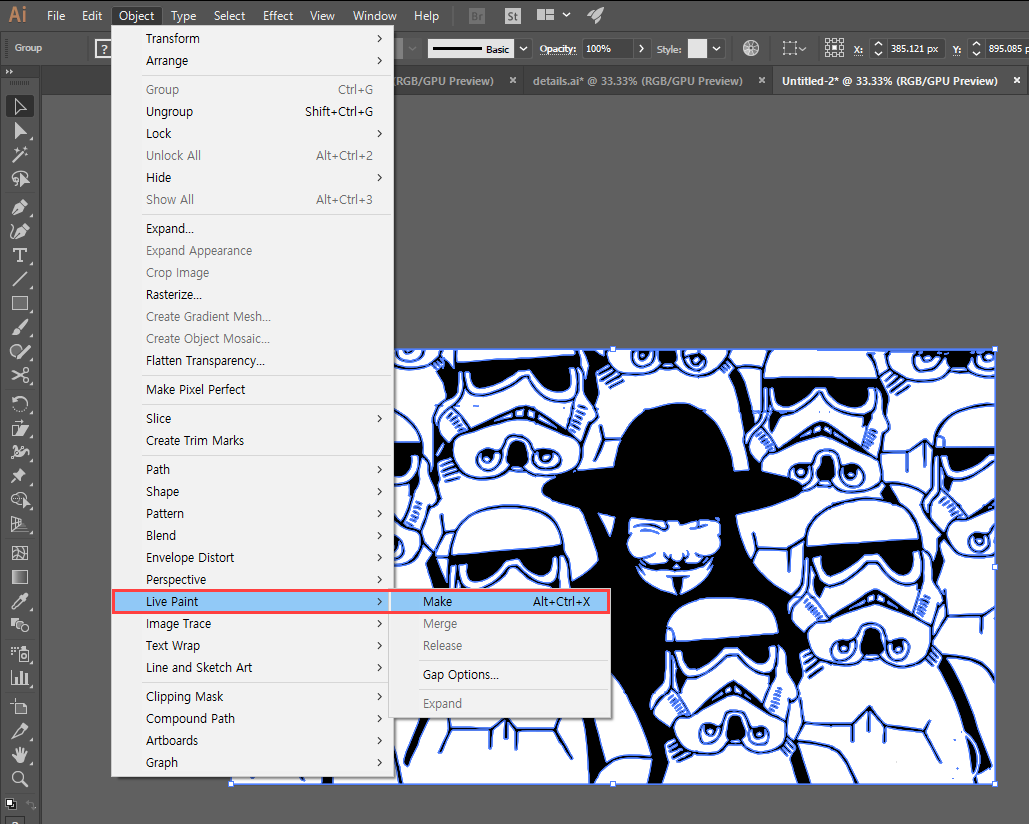
Task: Click the Opacity 100% field
Action: point(608,49)
